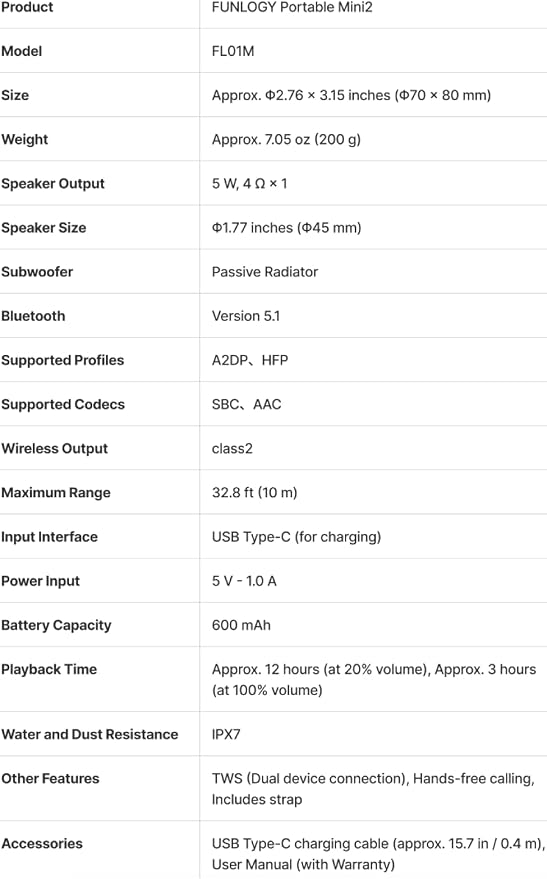
Task: Click the Maximum Range label
Action: [x=55, y=493]
